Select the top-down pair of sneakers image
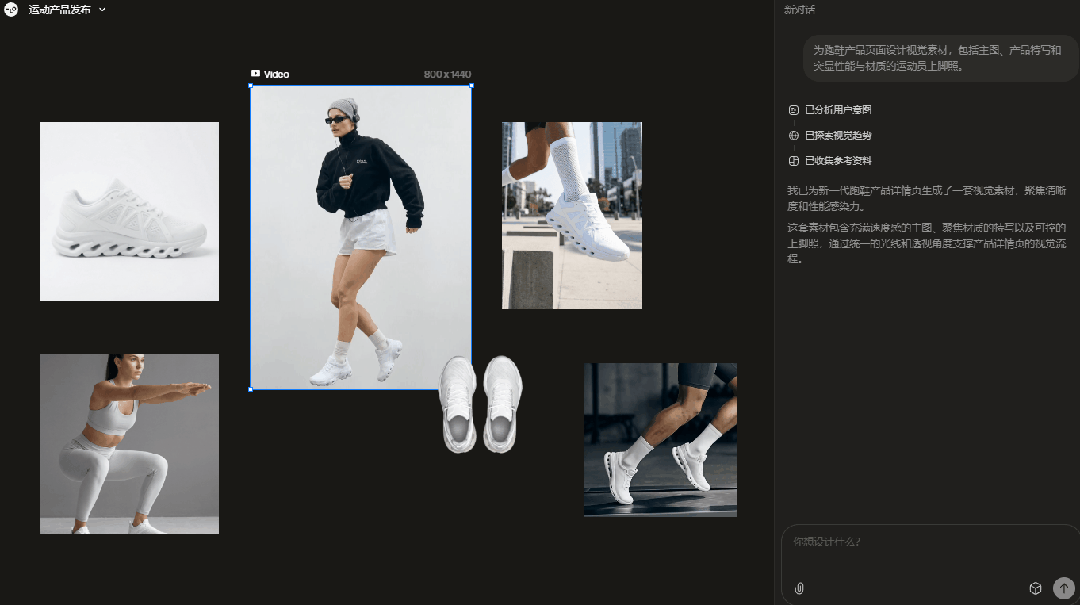The height and width of the screenshot is (605, 1080). tap(481, 404)
